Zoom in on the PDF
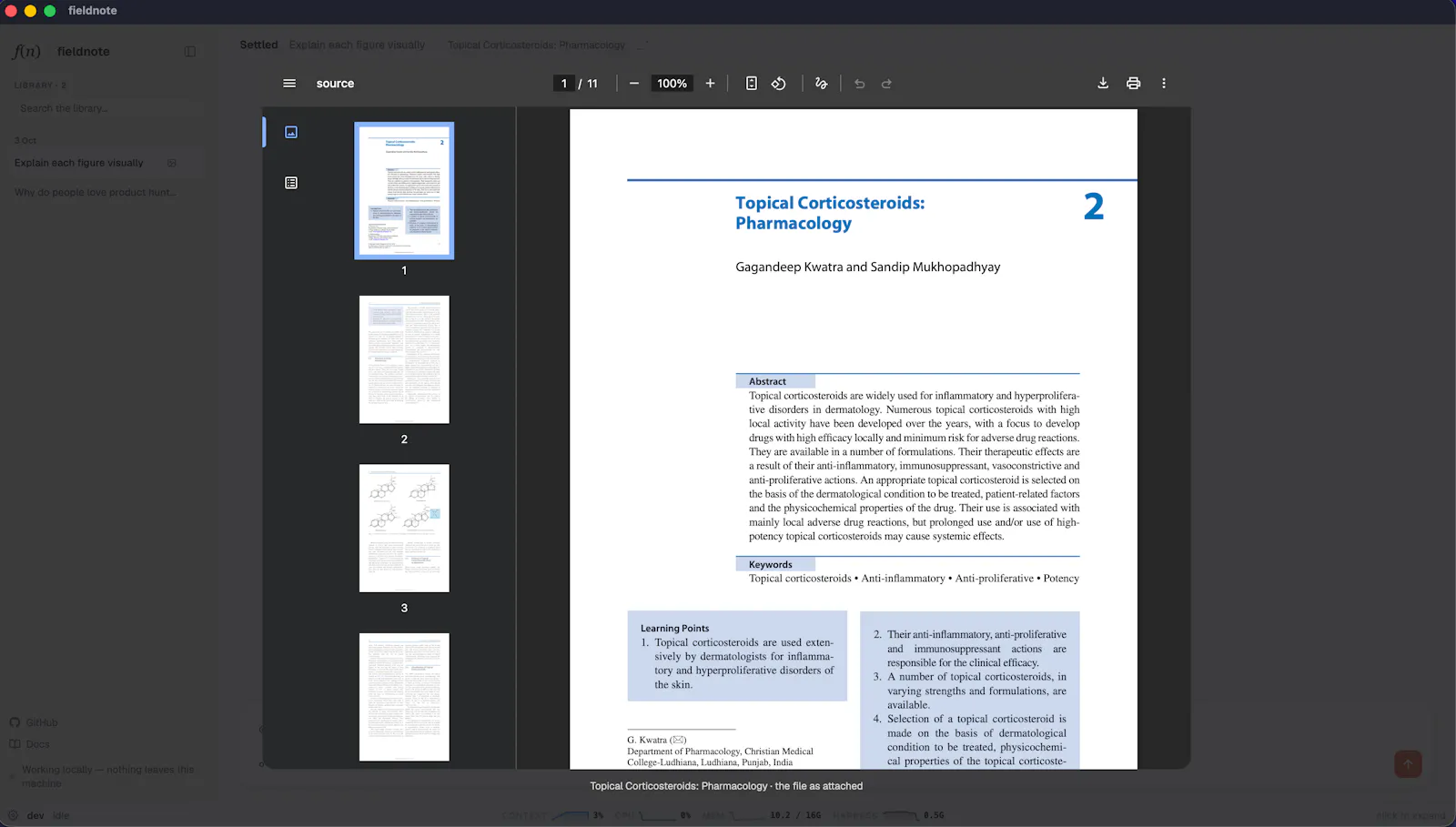 point(710,84)
